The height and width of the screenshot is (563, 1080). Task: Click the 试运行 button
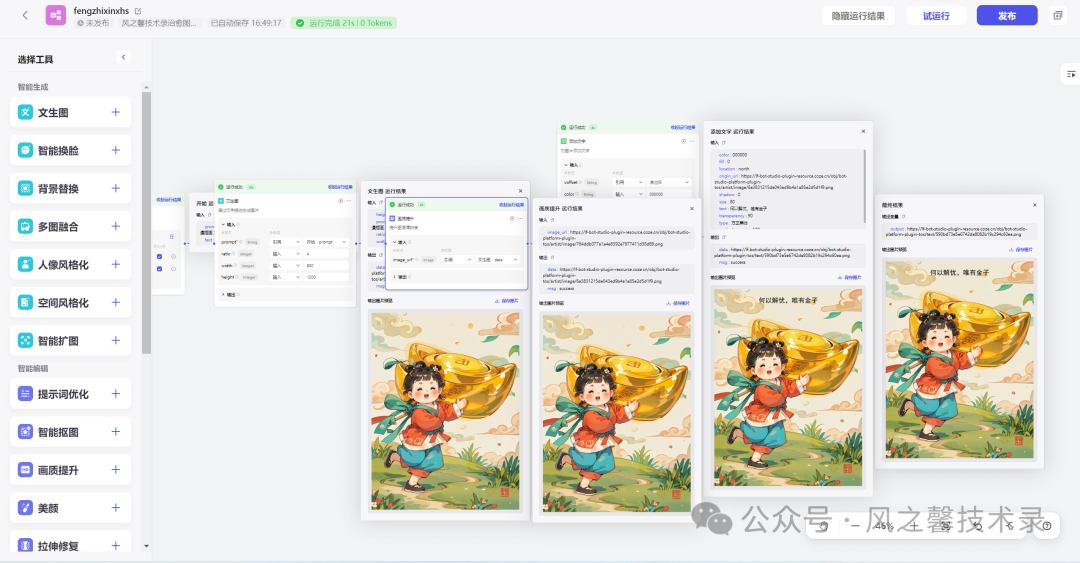tap(936, 16)
